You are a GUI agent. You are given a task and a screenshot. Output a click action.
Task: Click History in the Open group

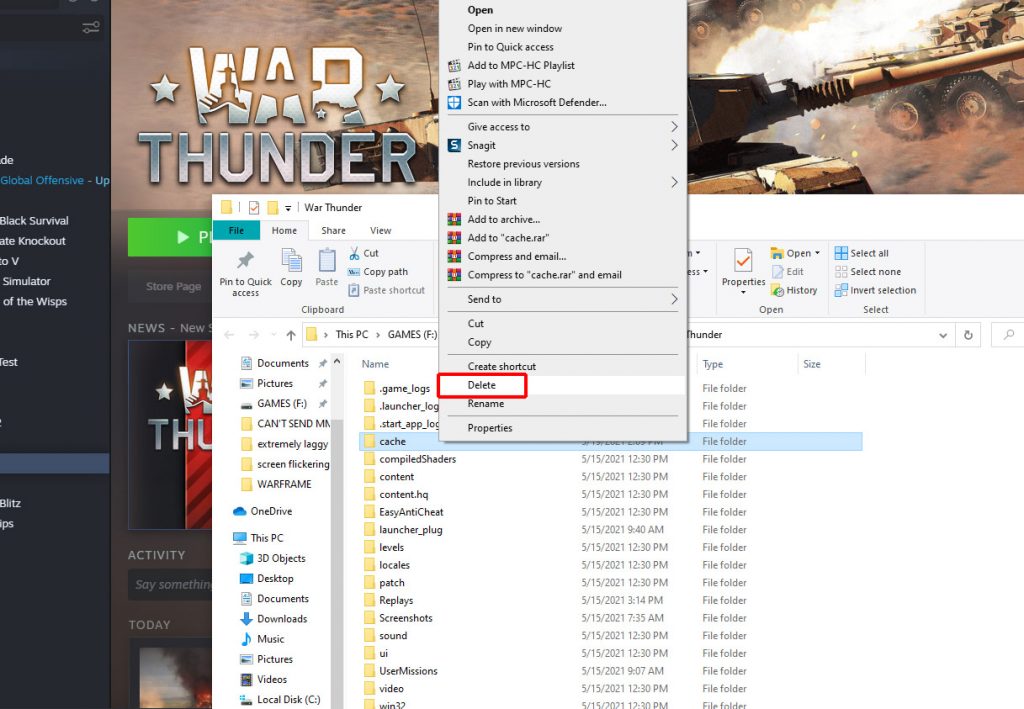[794, 291]
